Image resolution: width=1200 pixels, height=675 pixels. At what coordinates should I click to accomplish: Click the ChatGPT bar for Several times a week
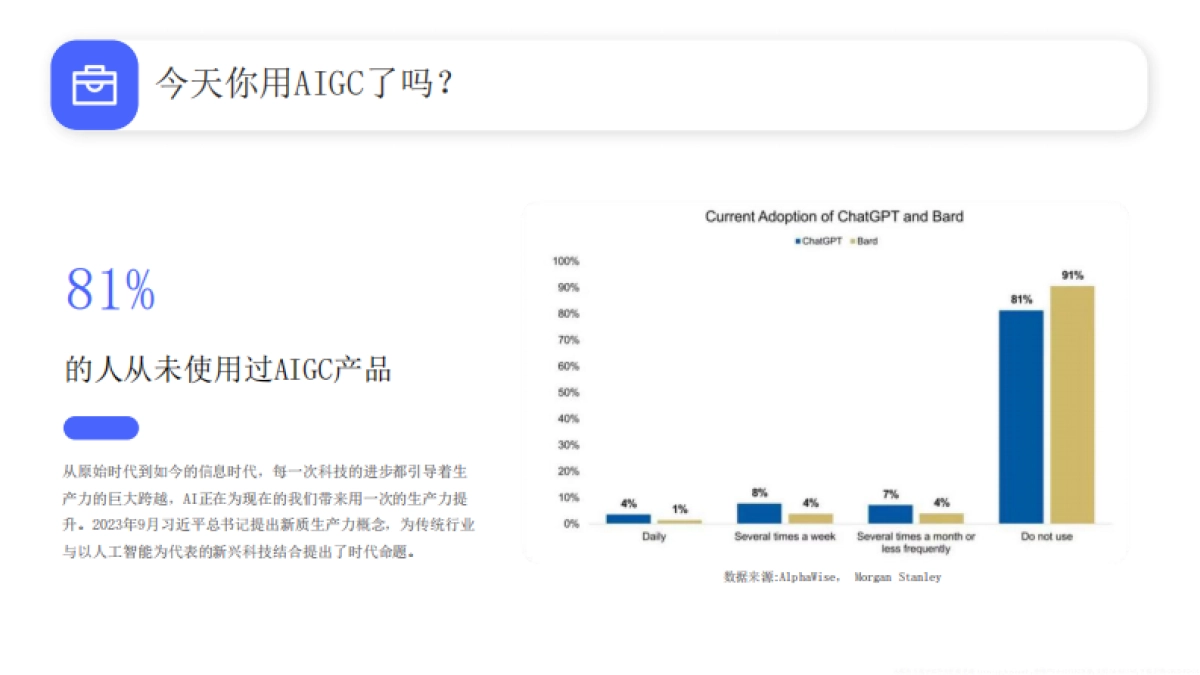pyautogui.click(x=760, y=512)
